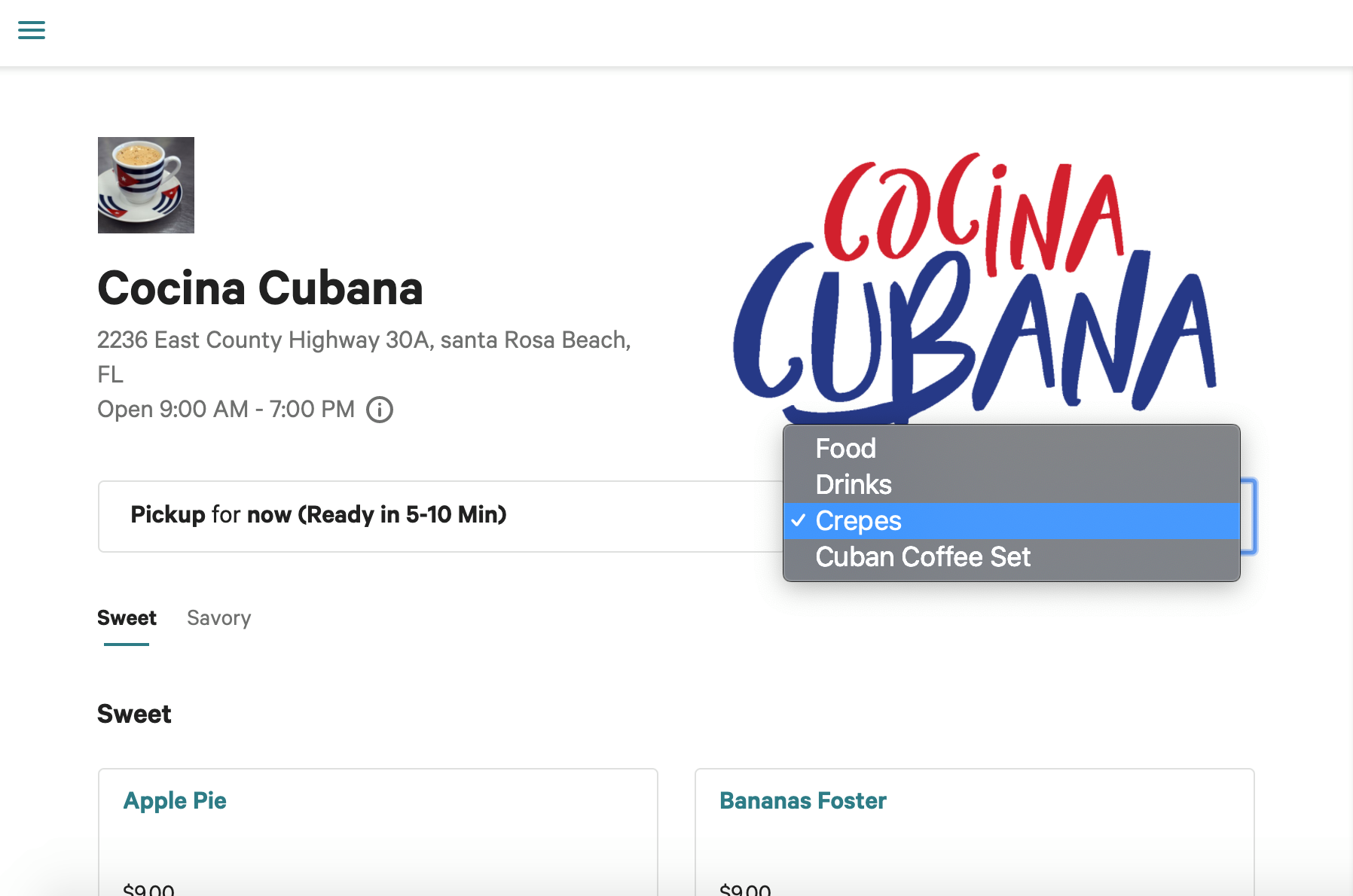Viewport: 1353px width, 896px height.
Task: Click the Sweet section heading
Action: click(134, 714)
